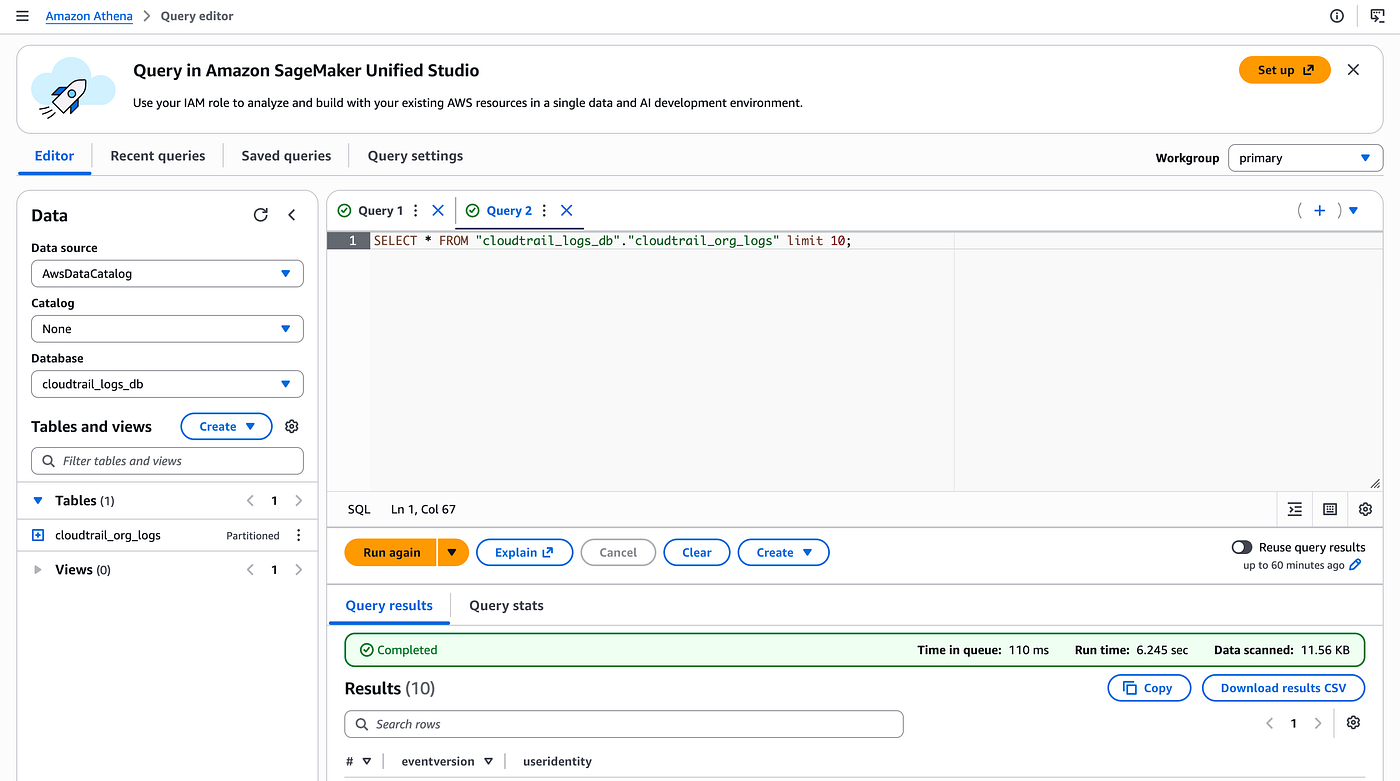The width and height of the screenshot is (1400, 781).
Task: Switch to the Editor tab
Action: [54, 156]
